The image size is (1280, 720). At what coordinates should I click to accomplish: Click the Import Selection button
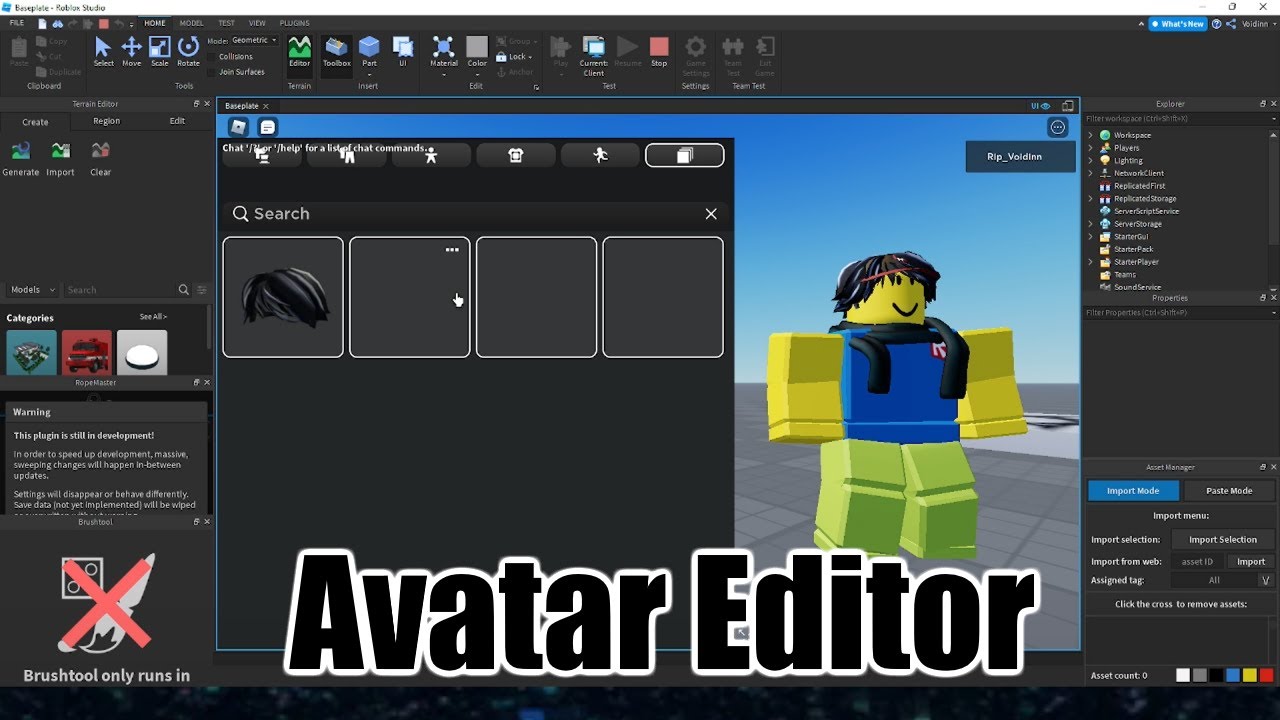(1223, 540)
